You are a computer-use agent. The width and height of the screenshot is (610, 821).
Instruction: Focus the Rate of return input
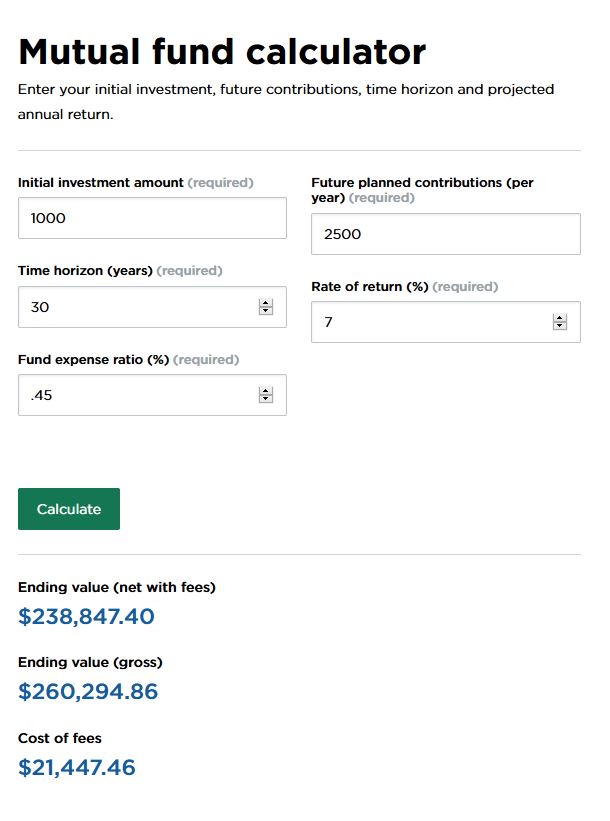(x=446, y=322)
